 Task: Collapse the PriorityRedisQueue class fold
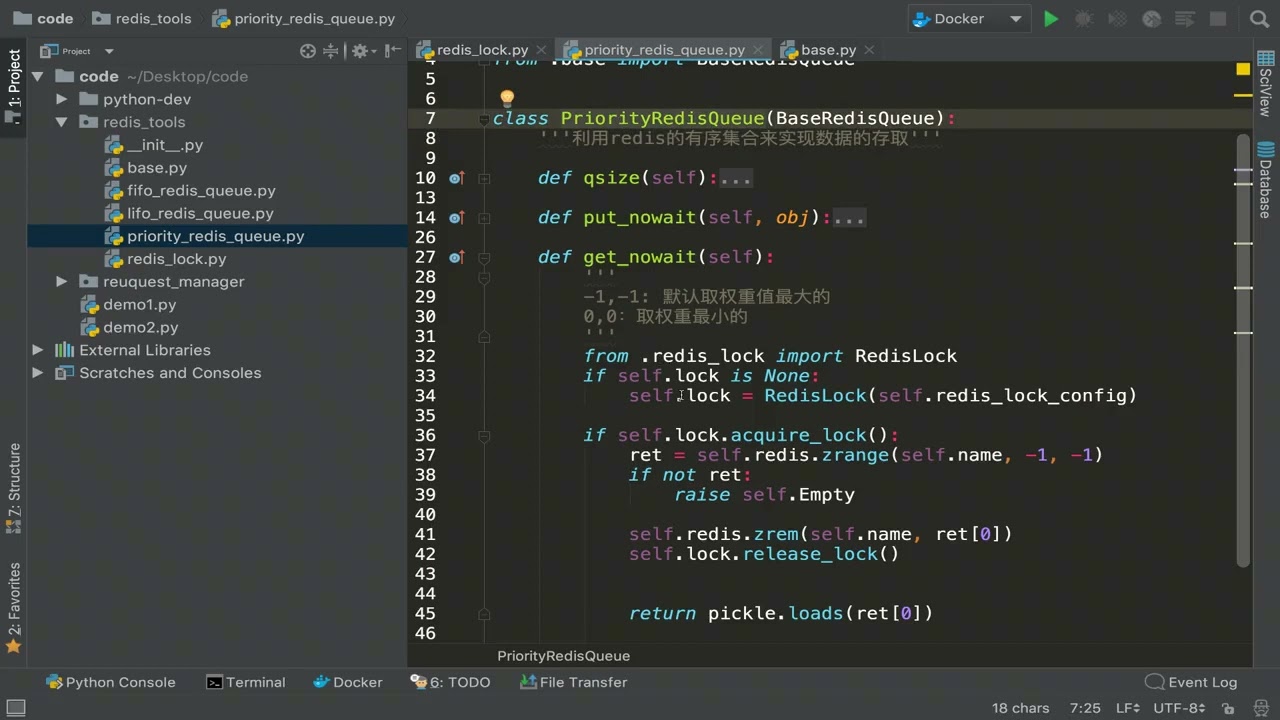point(484,119)
